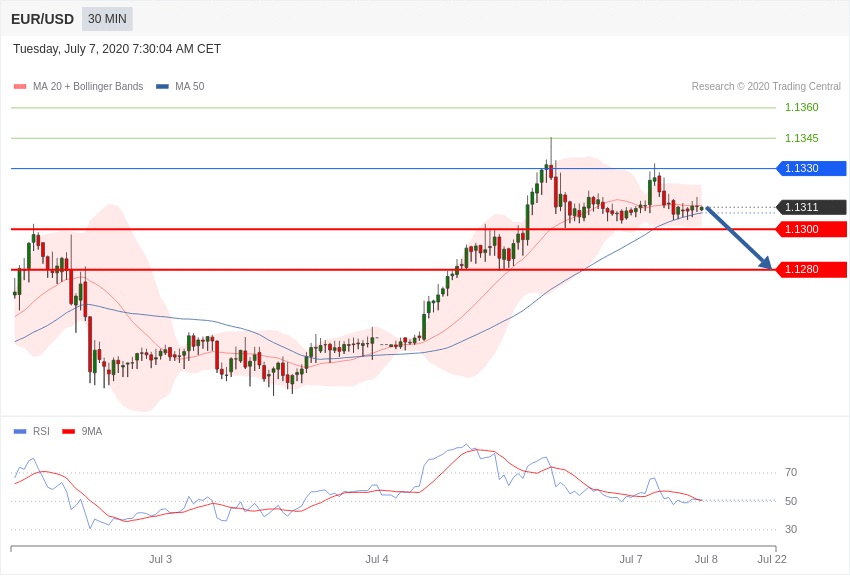Screen dimensions: 850x576
Task: Select the blue 1.1330 price tag
Action: pos(811,169)
